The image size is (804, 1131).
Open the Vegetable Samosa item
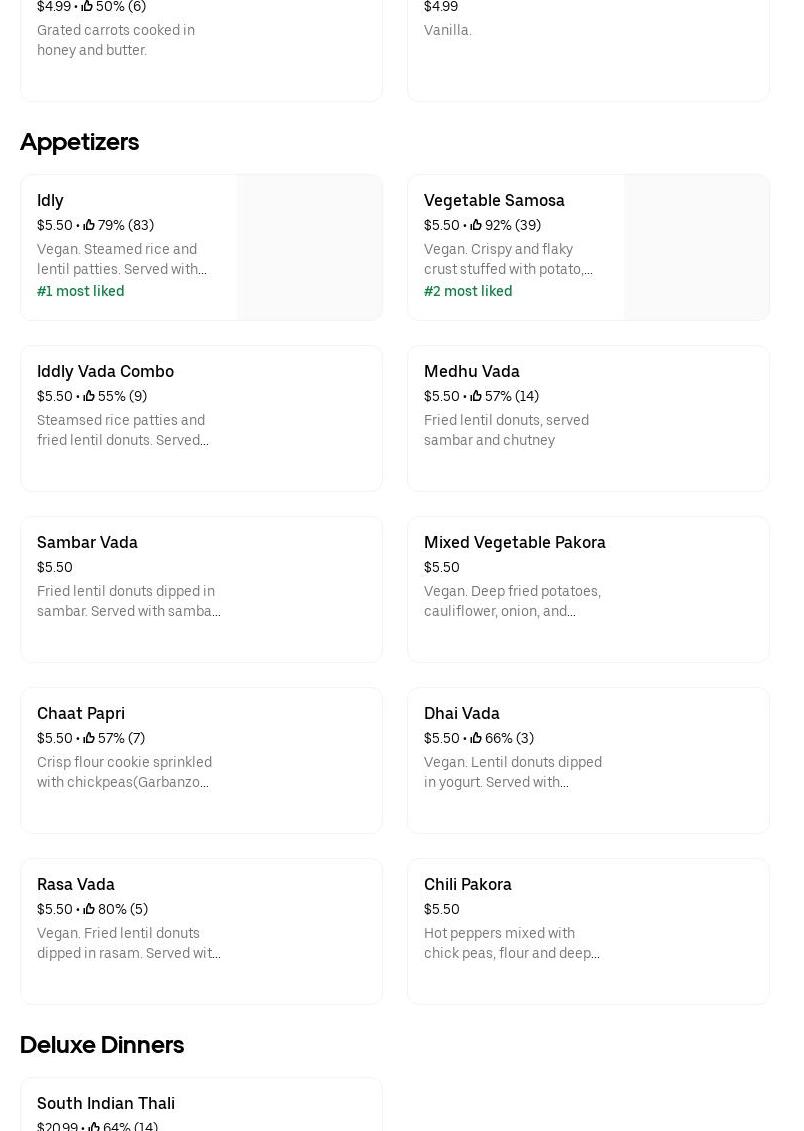coord(494,200)
